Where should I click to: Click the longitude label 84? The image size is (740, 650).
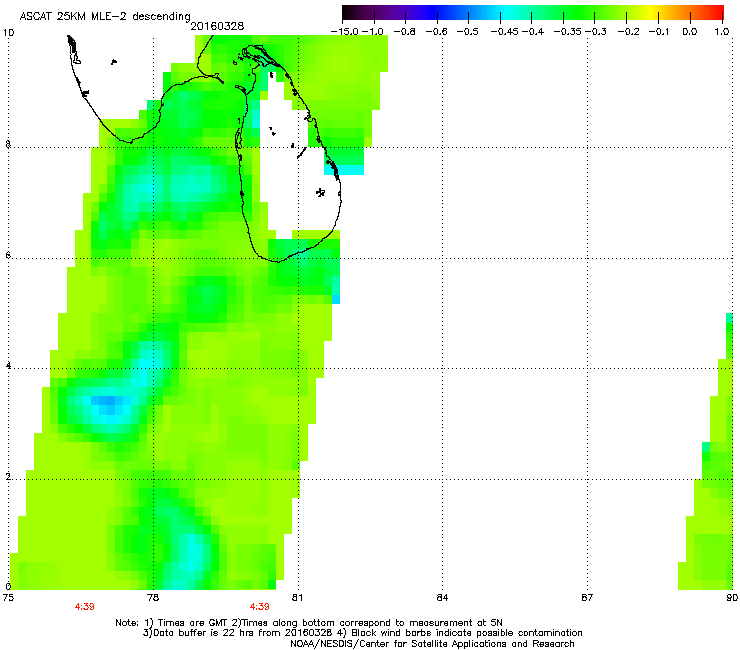442,598
